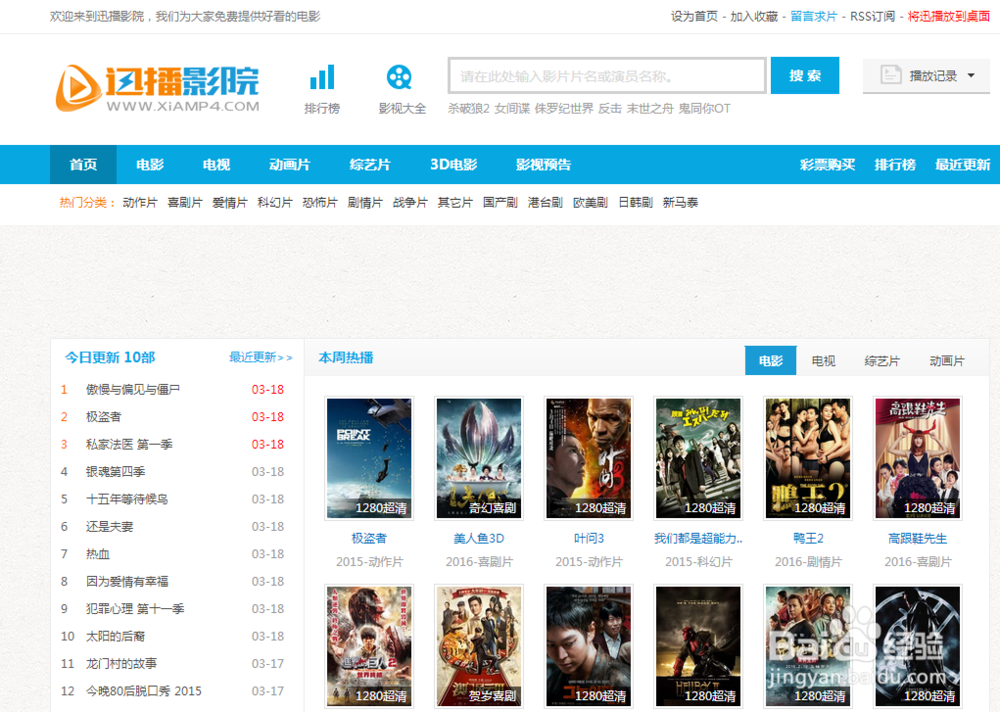The width and height of the screenshot is (1000, 712).
Task: Open 今晚80后脱口秀 2015 in update list
Action: point(143,691)
